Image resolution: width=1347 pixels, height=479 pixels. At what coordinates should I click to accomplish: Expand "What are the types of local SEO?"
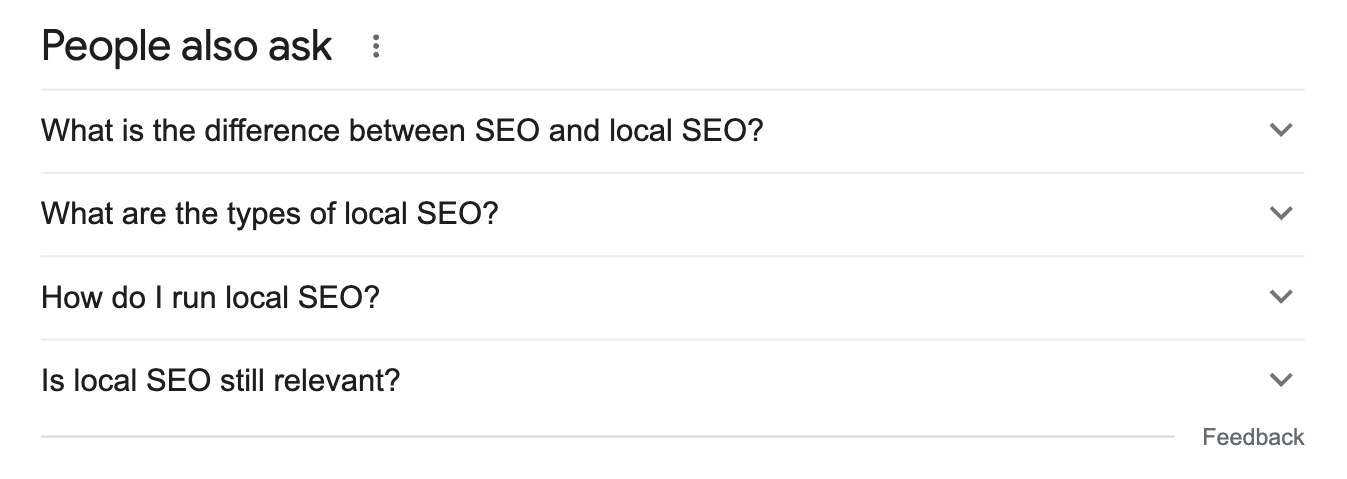(x=269, y=214)
